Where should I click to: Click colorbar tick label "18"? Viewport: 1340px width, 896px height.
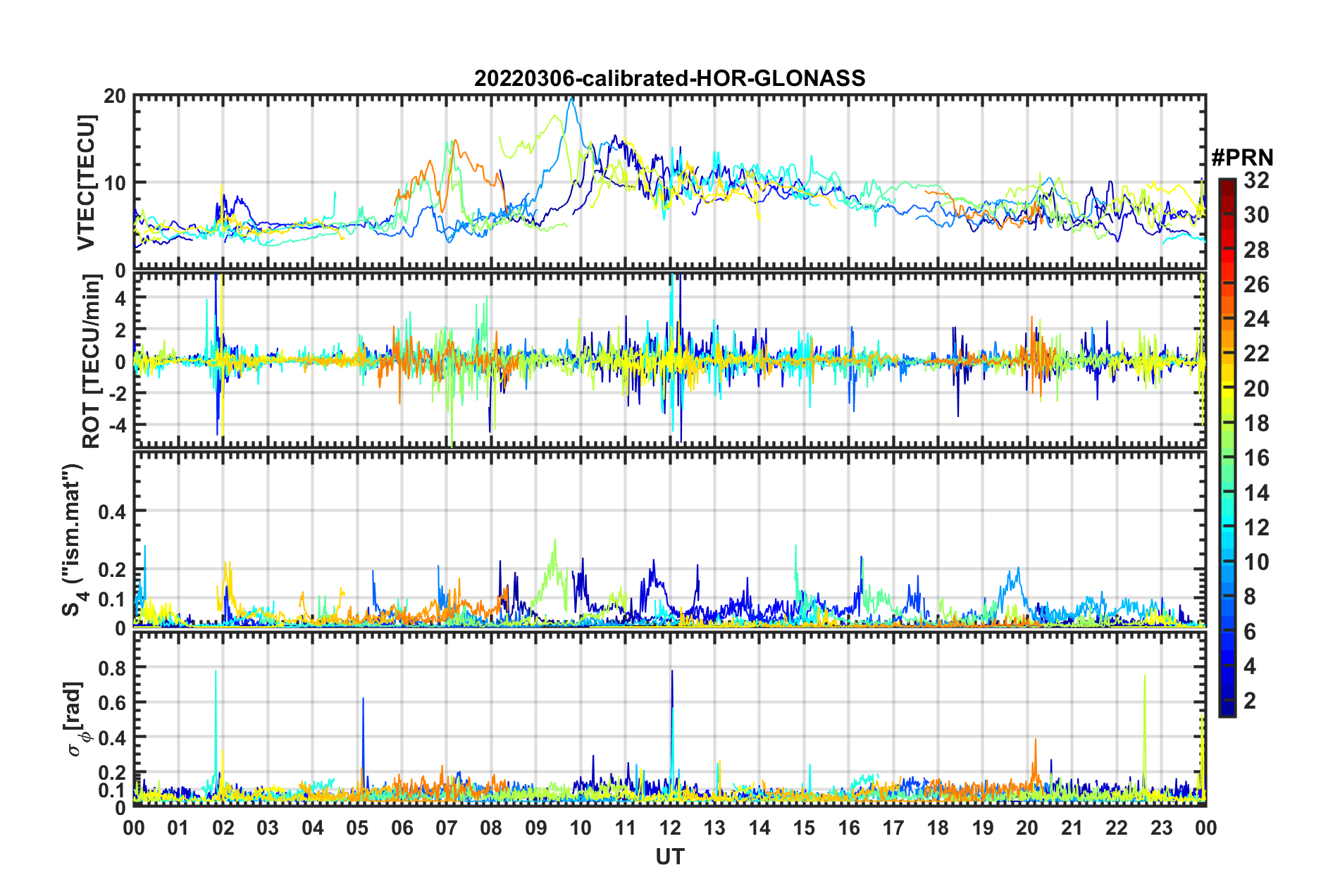[1256, 423]
